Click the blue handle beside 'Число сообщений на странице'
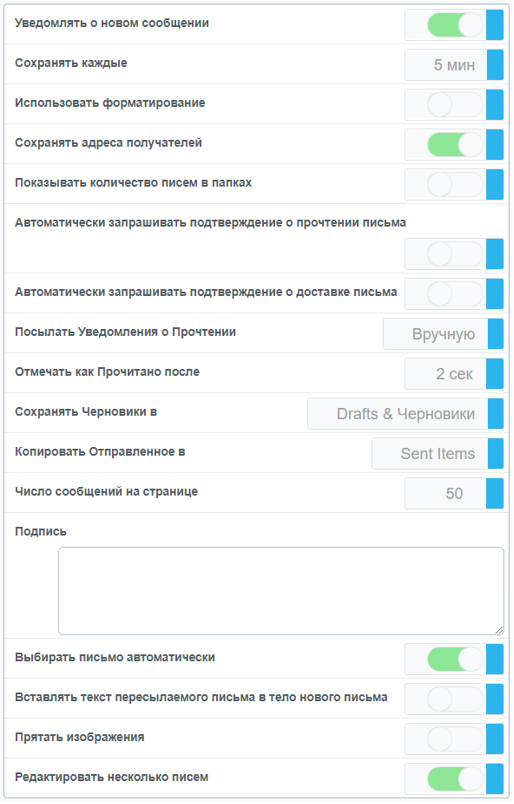Screen dimensions: 514x804 click(495, 493)
